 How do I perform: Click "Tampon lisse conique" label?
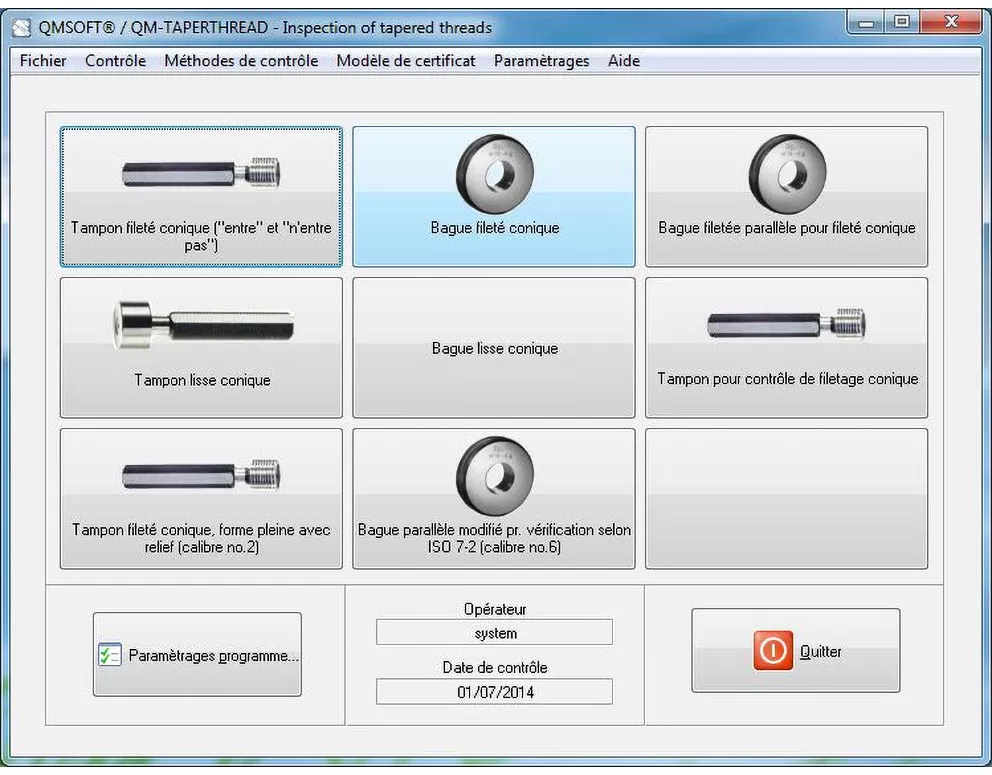(202, 380)
